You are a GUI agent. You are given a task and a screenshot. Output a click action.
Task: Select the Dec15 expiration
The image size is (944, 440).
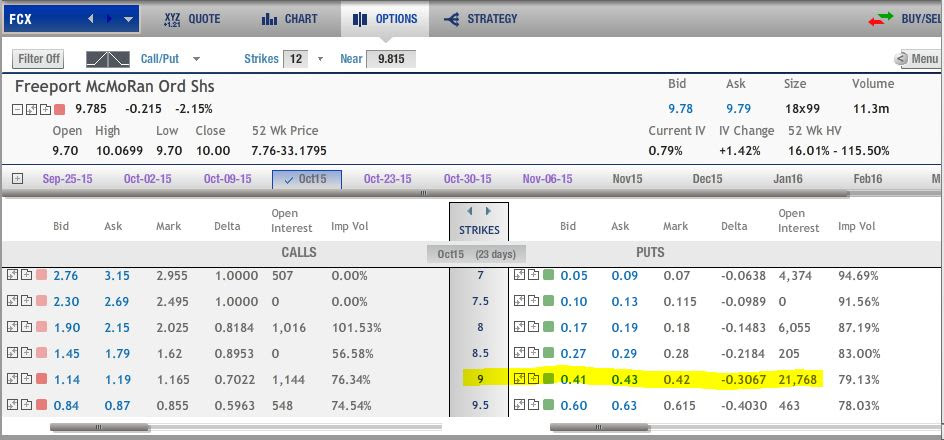(707, 179)
